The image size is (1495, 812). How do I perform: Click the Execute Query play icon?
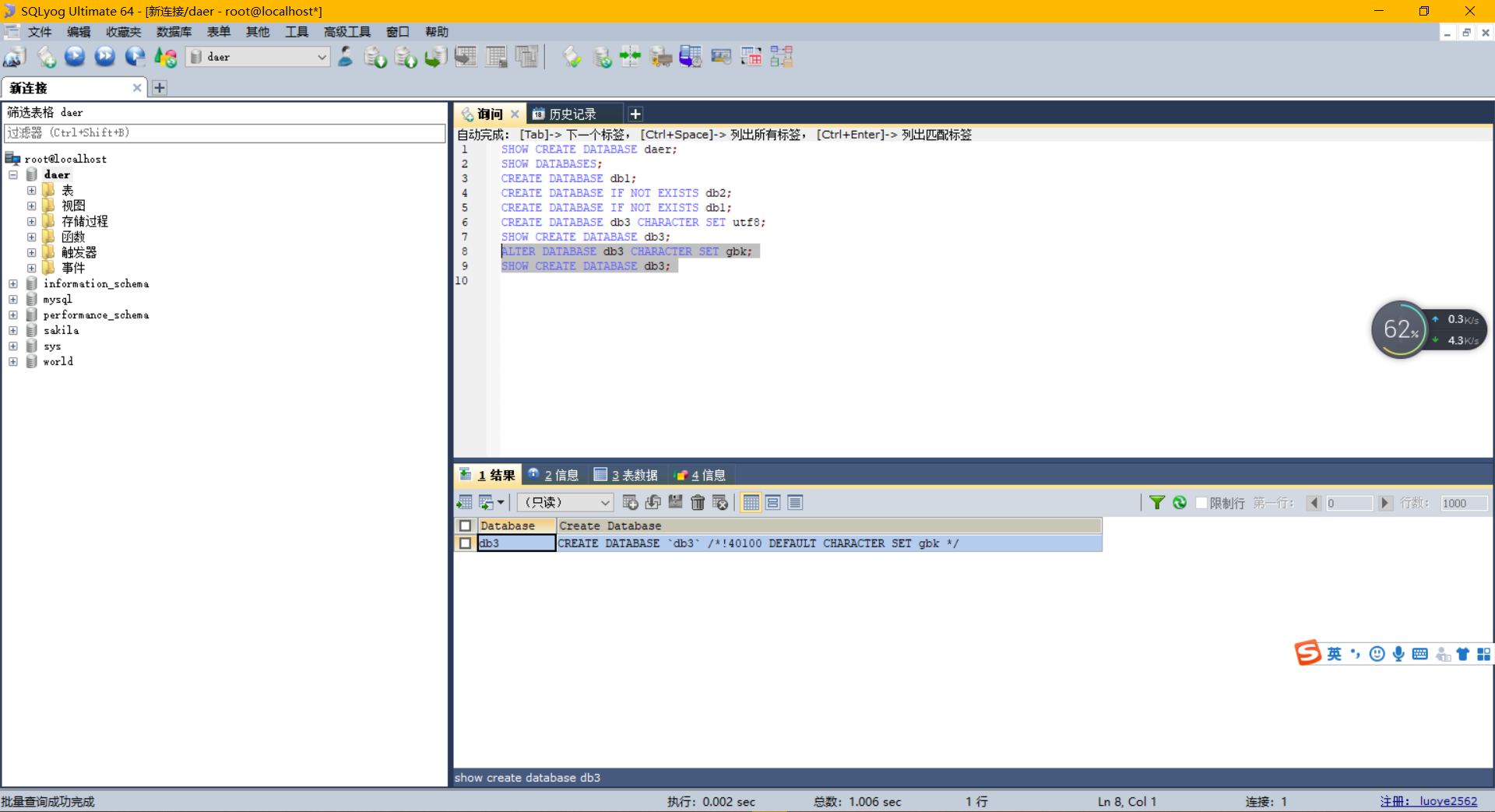(75, 57)
